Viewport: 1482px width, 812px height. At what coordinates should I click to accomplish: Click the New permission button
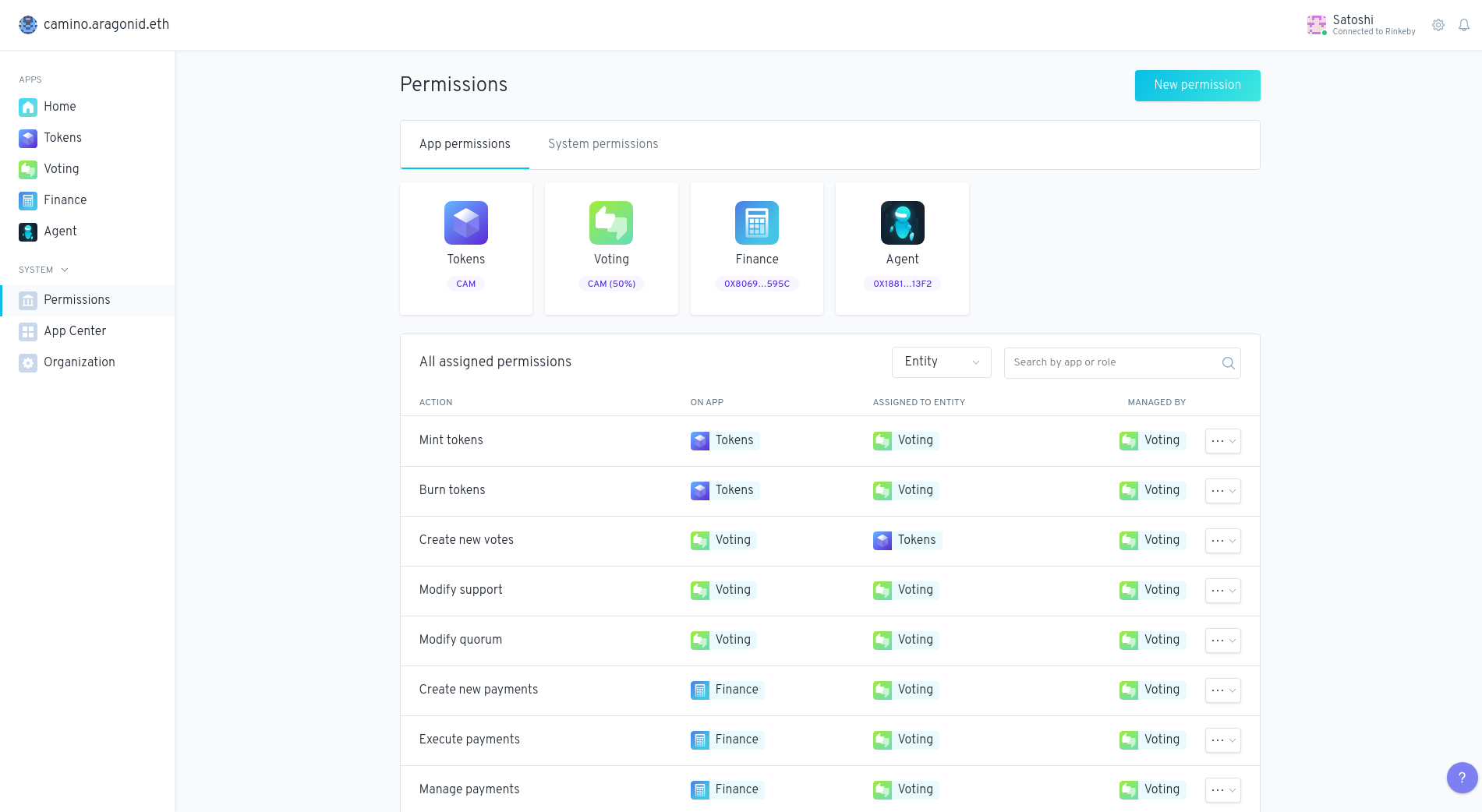click(1197, 85)
